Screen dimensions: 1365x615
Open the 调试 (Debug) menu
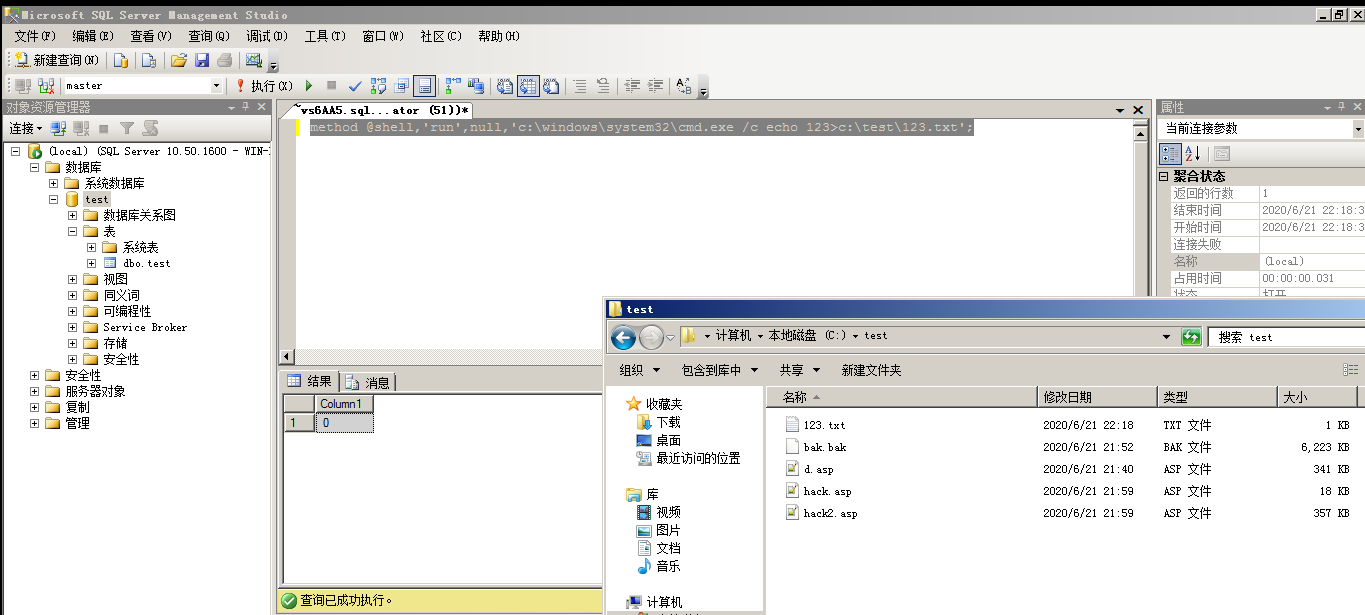pyautogui.click(x=266, y=36)
